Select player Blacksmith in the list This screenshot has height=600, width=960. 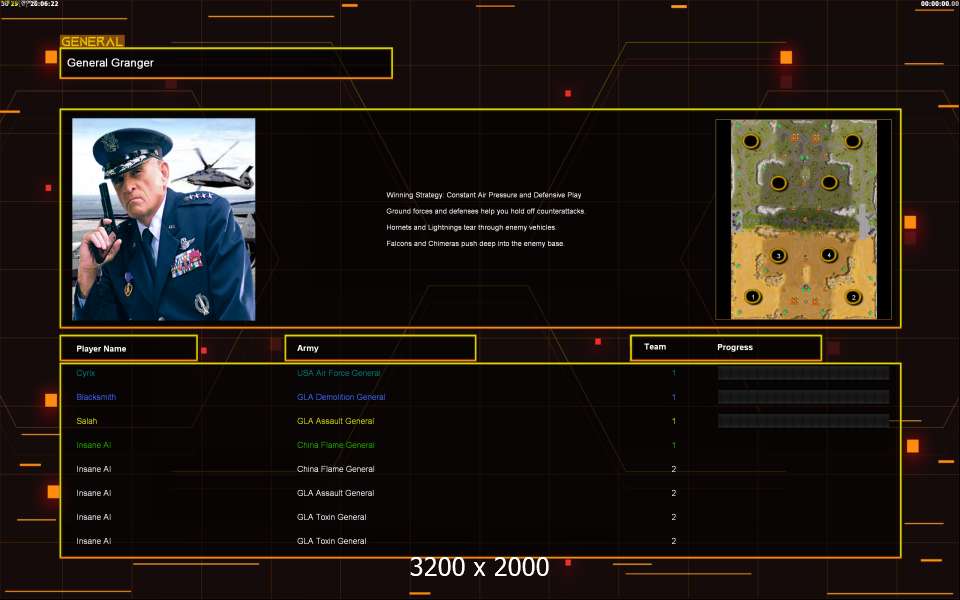click(96, 397)
